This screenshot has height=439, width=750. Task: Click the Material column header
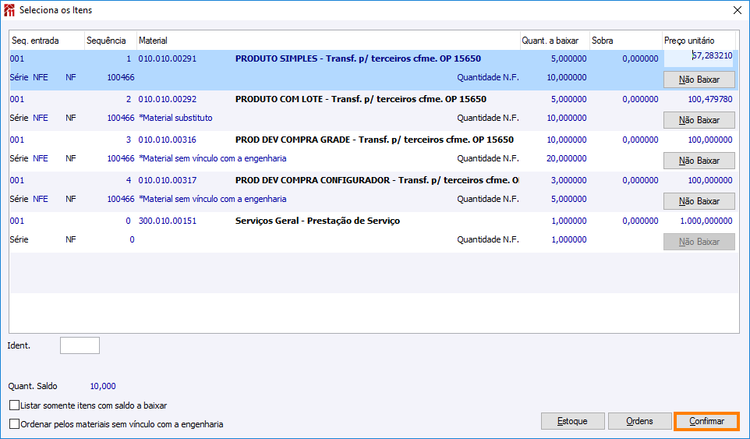tap(328, 41)
